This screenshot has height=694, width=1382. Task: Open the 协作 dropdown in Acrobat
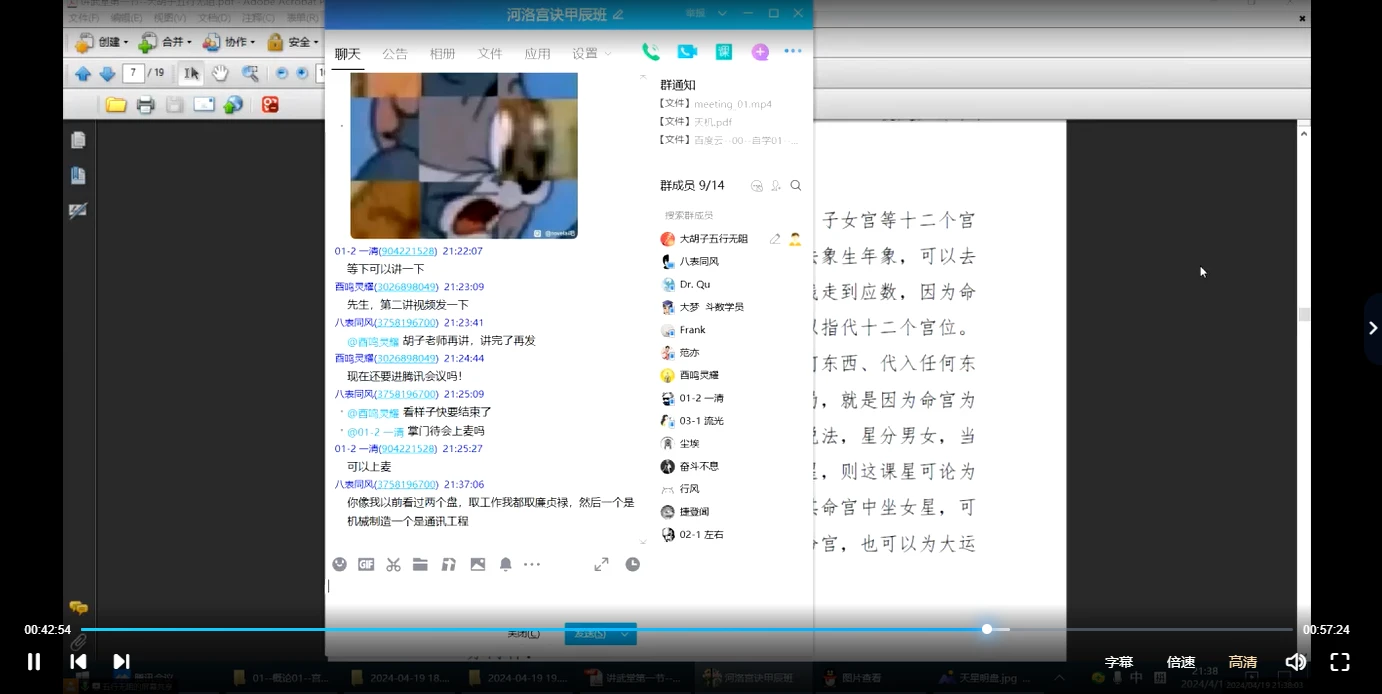click(229, 42)
